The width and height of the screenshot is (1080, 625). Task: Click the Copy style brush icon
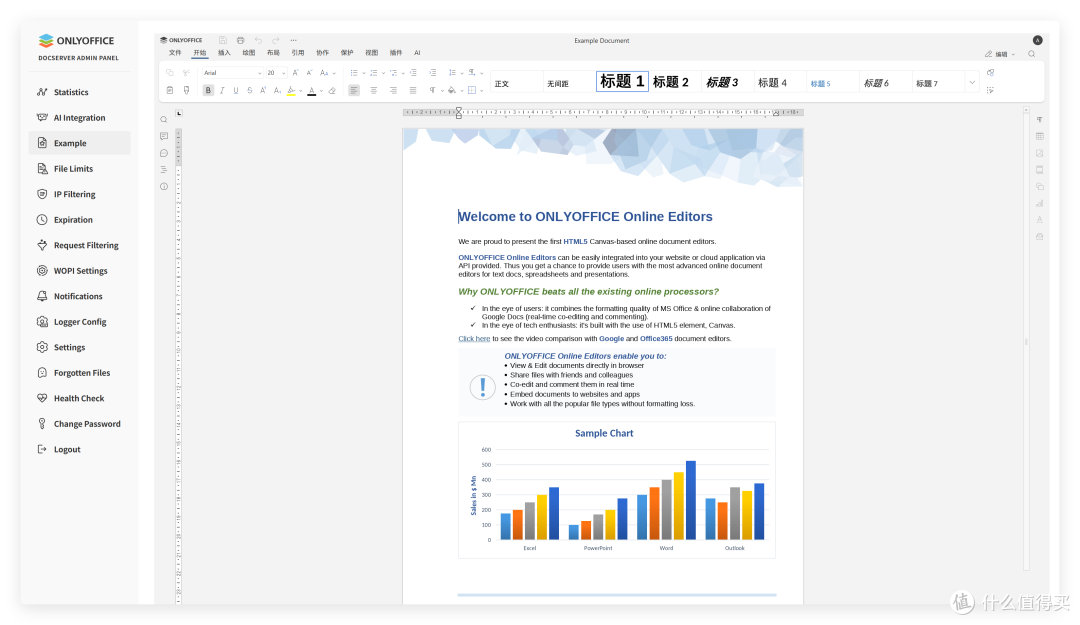186,90
